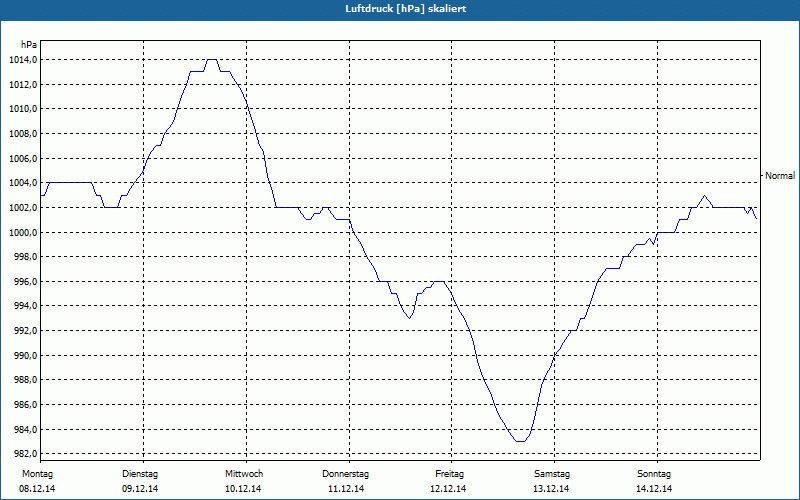Click the 11.12.14 date label
The image size is (800, 500).
pyautogui.click(x=346, y=489)
